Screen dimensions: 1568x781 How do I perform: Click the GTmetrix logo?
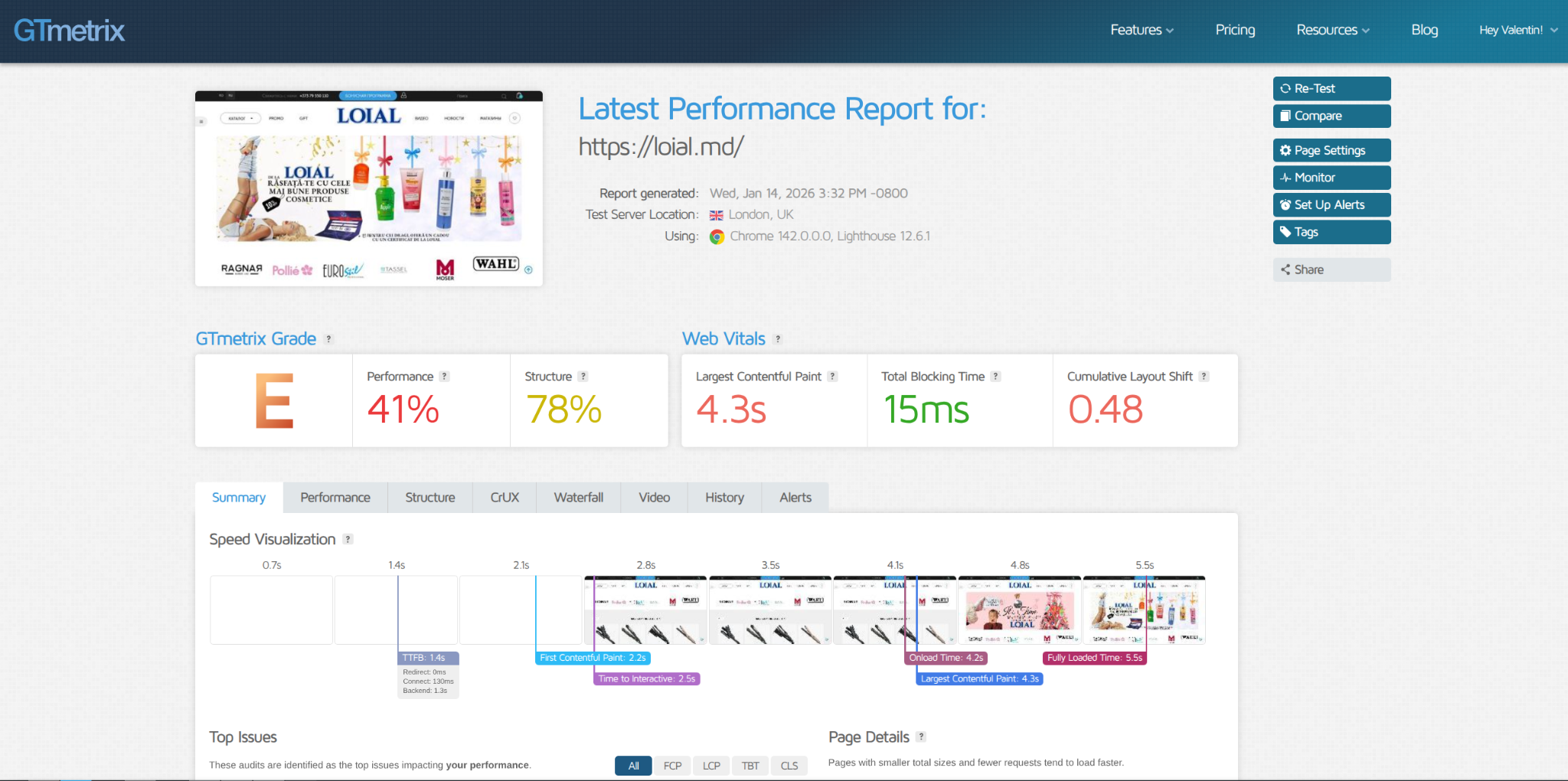[x=69, y=31]
